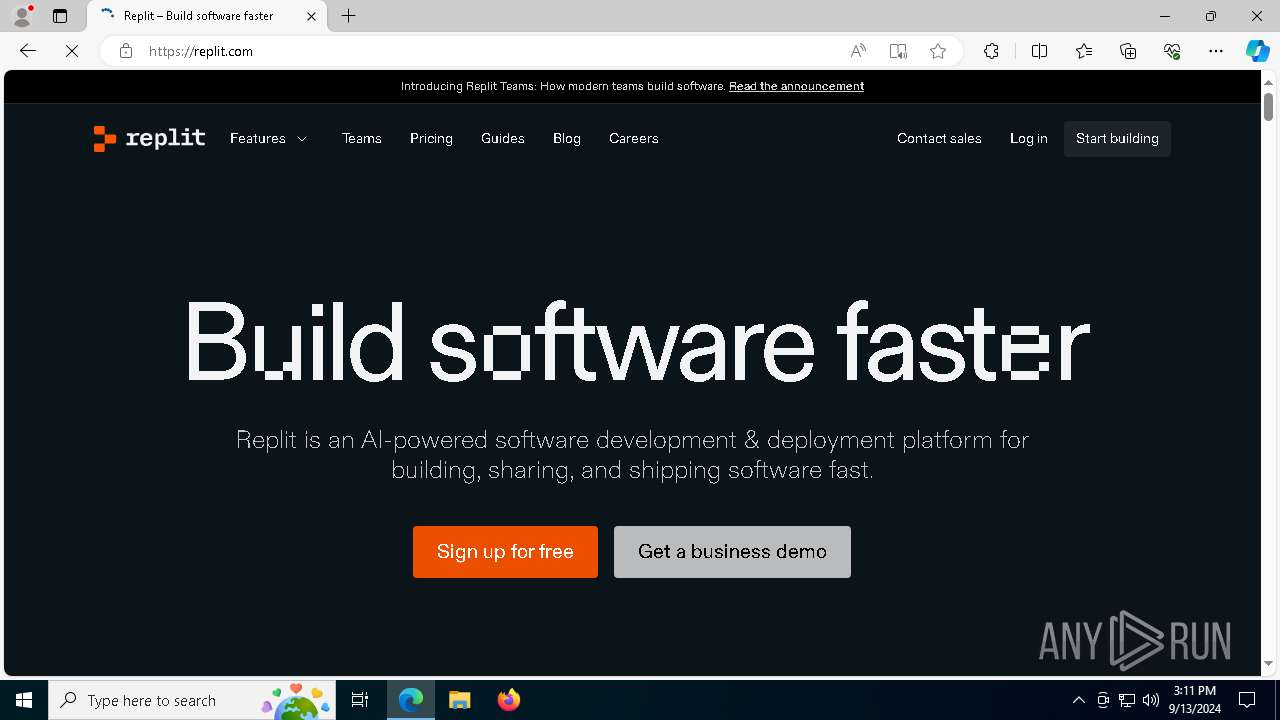Go back using the back arrow

pyautogui.click(x=28, y=51)
